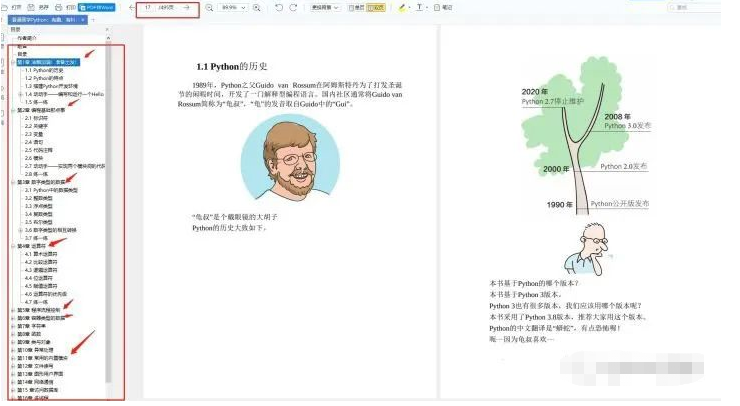Select highlighted 第1章 chapter entry

click(x=47, y=62)
